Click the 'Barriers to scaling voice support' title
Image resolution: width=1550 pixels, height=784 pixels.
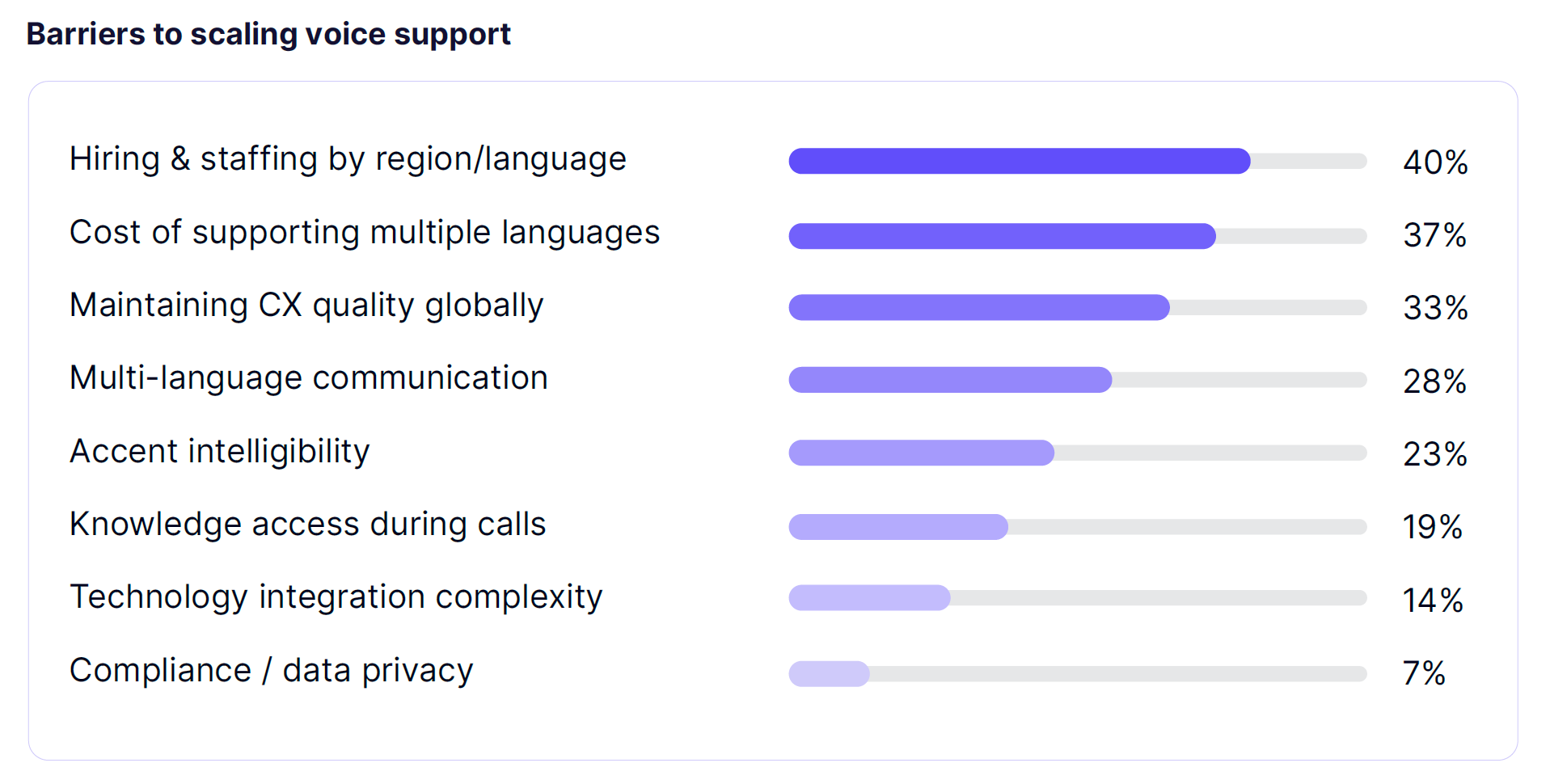click(268, 34)
